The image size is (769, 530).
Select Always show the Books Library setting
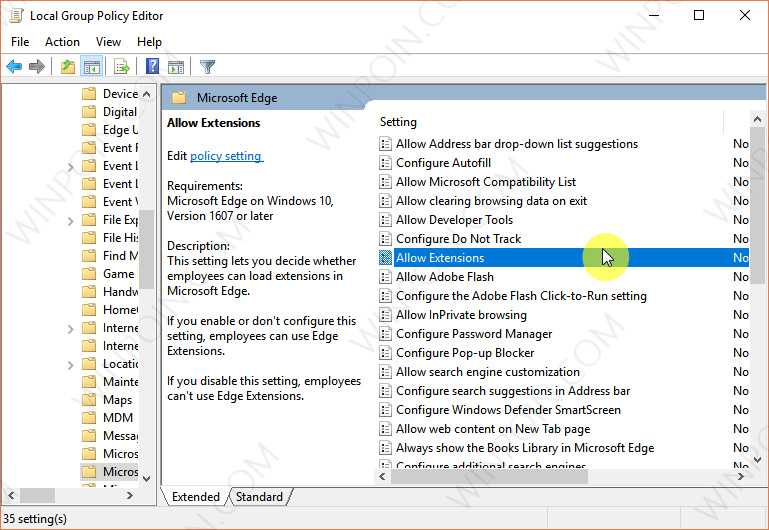564,448
